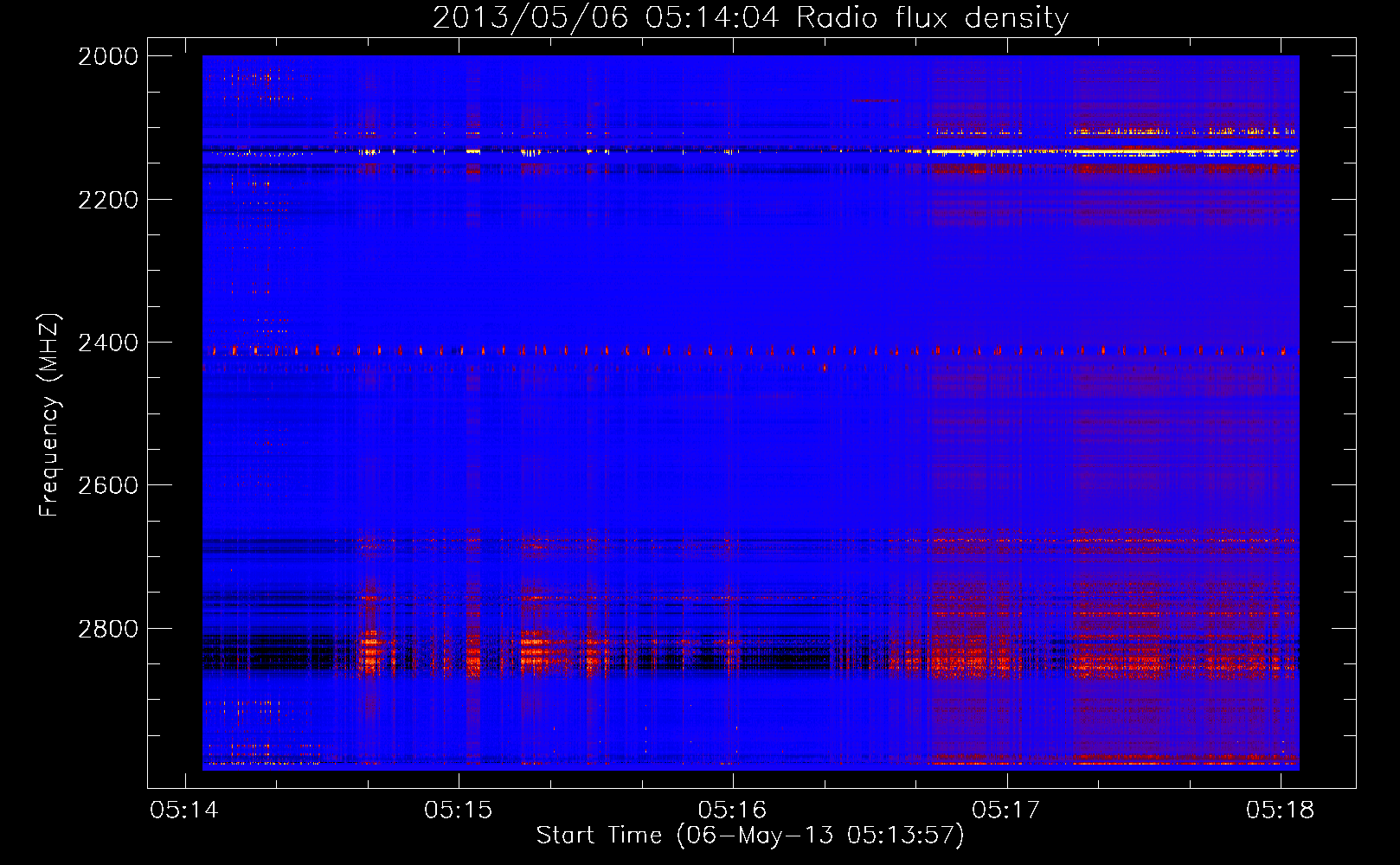Click the 05:17 time tick label
This screenshot has width=1400, height=865.
click(x=1006, y=810)
